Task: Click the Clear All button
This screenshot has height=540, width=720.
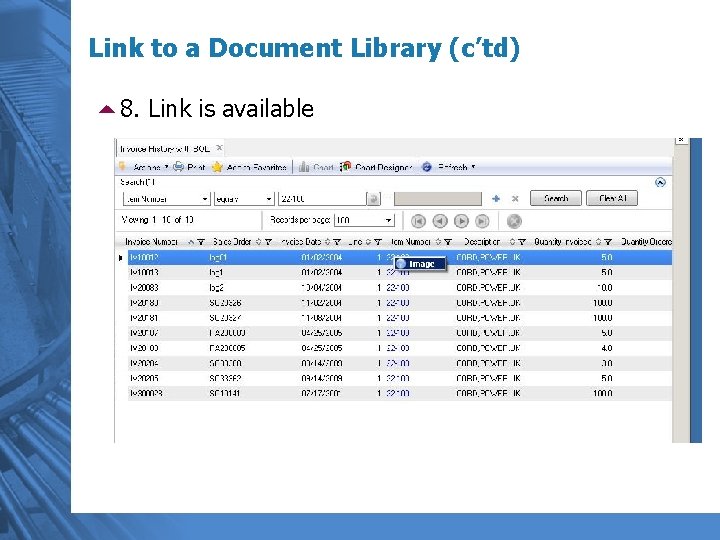Action: [612, 198]
